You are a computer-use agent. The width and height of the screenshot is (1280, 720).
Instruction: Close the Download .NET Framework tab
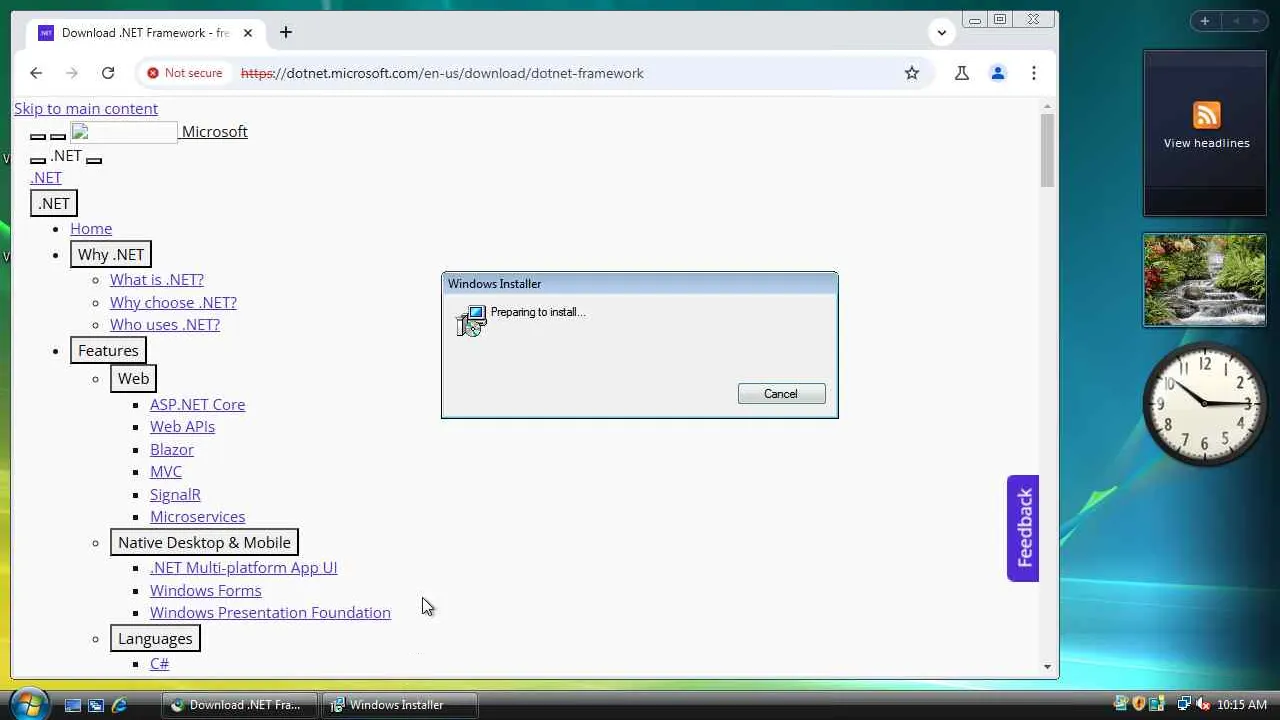[x=248, y=33]
